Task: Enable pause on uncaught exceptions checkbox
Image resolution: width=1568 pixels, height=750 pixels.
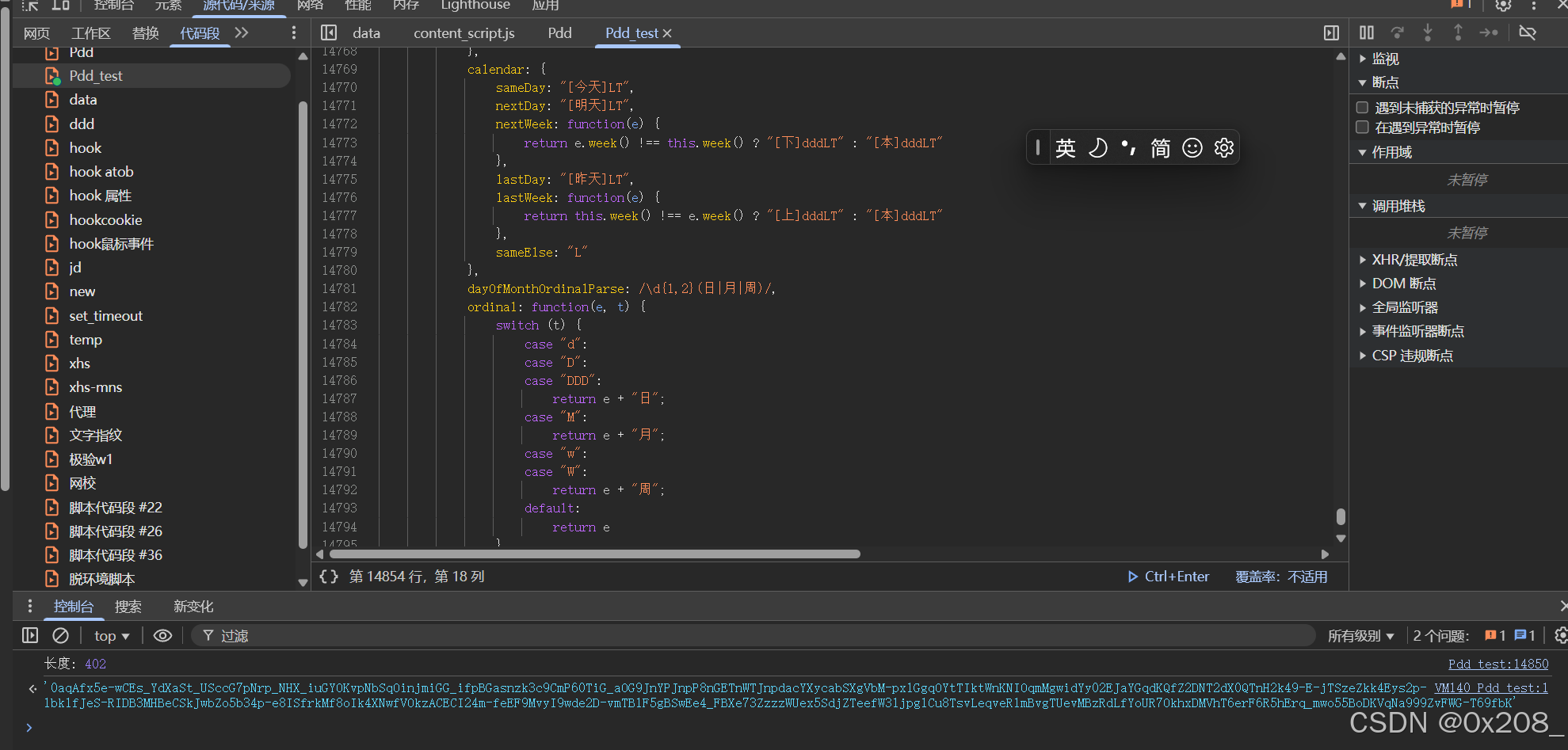Action: 1362,107
